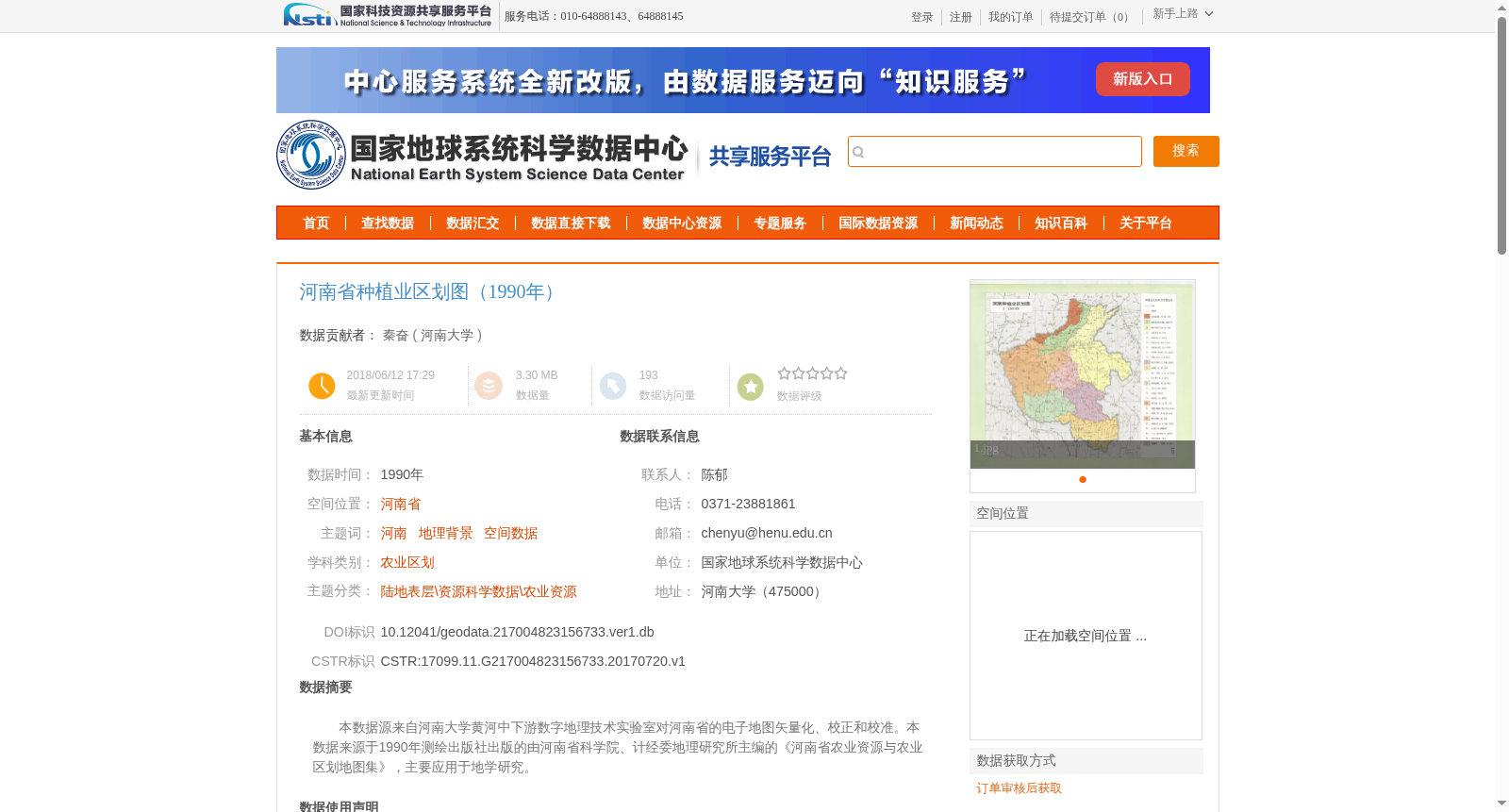Click the email chenyu@henu.edu.cn

[x=767, y=533]
